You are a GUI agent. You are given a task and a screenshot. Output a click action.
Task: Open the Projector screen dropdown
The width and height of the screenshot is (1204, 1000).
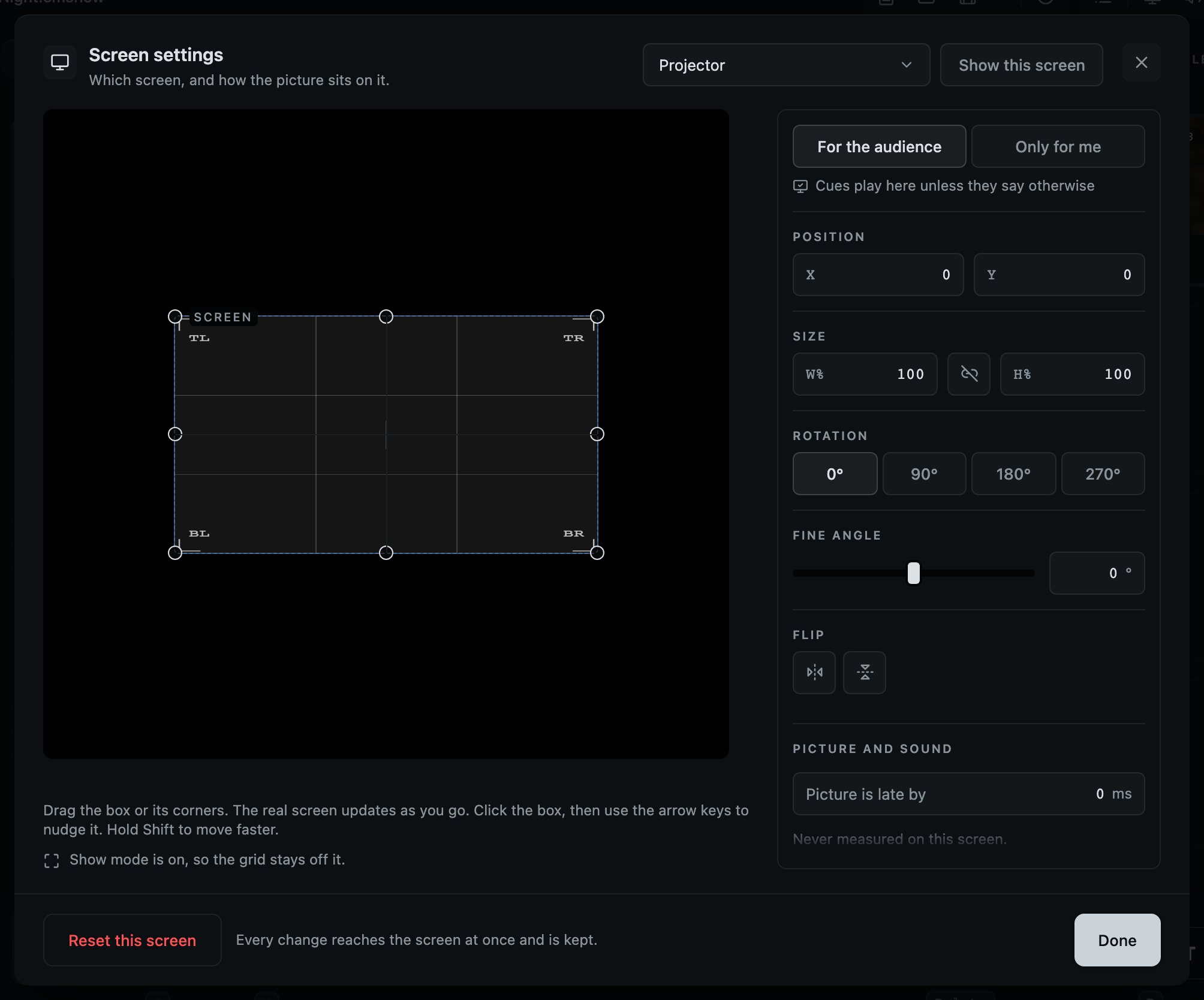[786, 65]
